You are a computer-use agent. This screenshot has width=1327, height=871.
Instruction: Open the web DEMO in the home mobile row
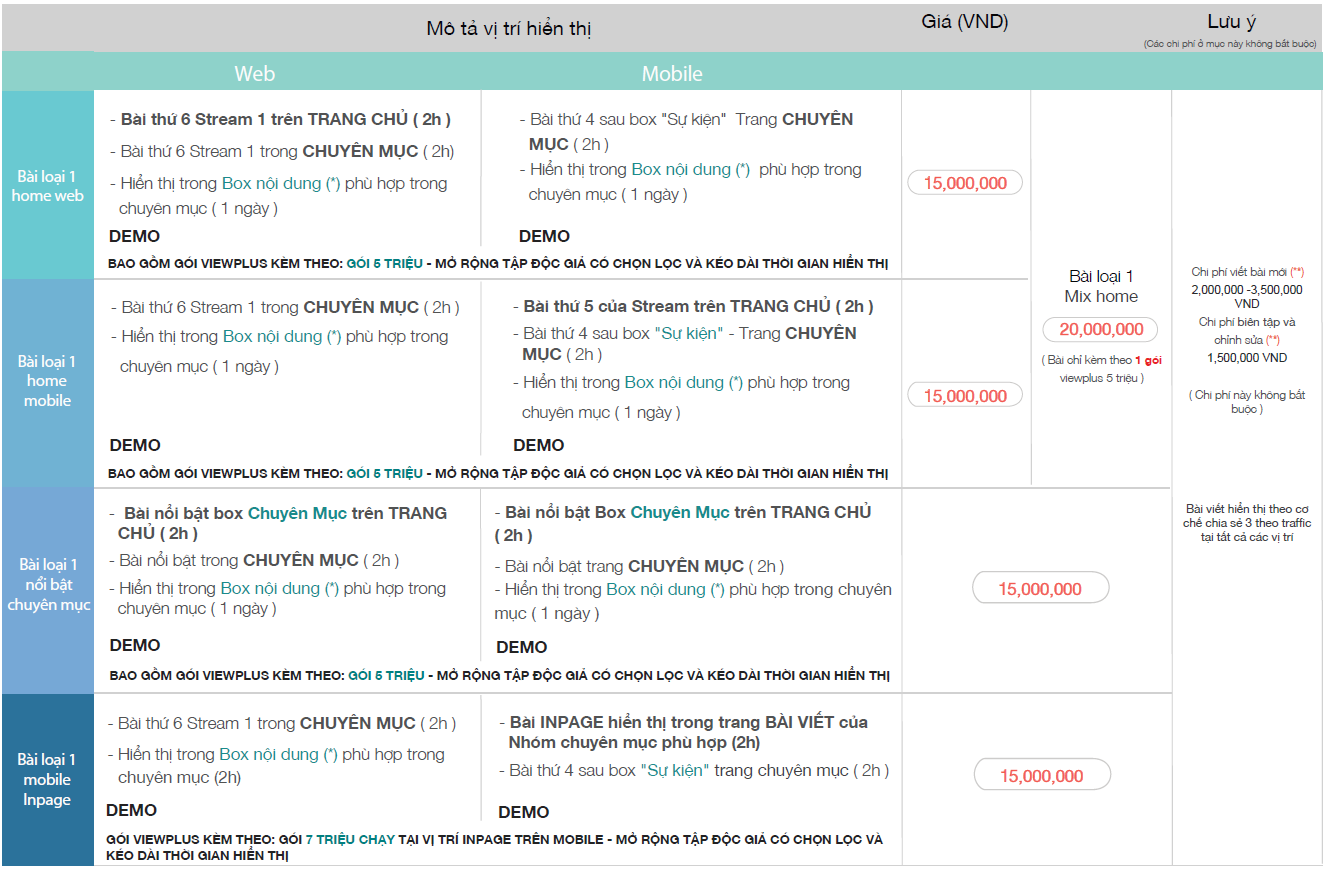coord(134,445)
